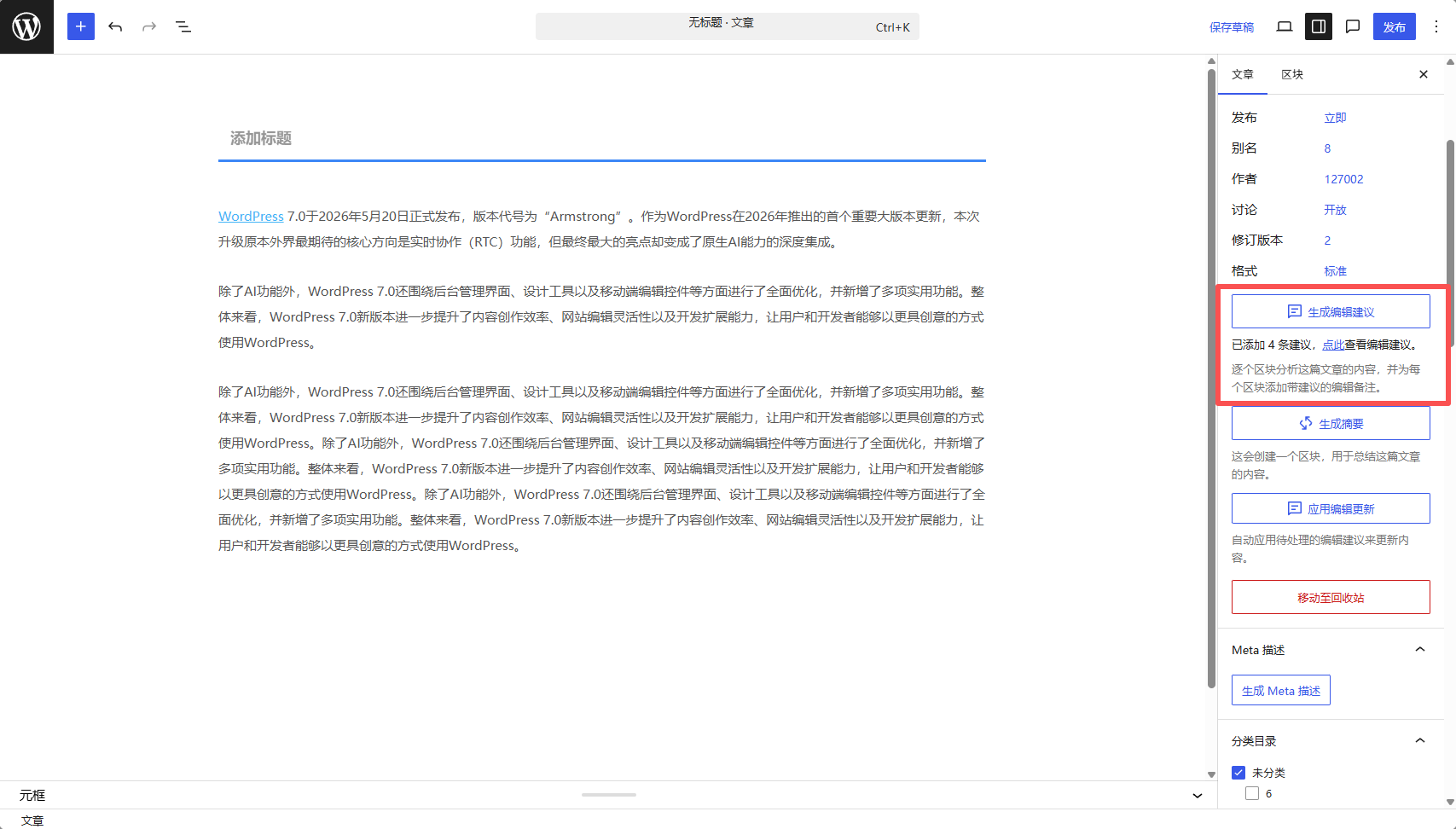Change the author 127002

[x=1343, y=179]
